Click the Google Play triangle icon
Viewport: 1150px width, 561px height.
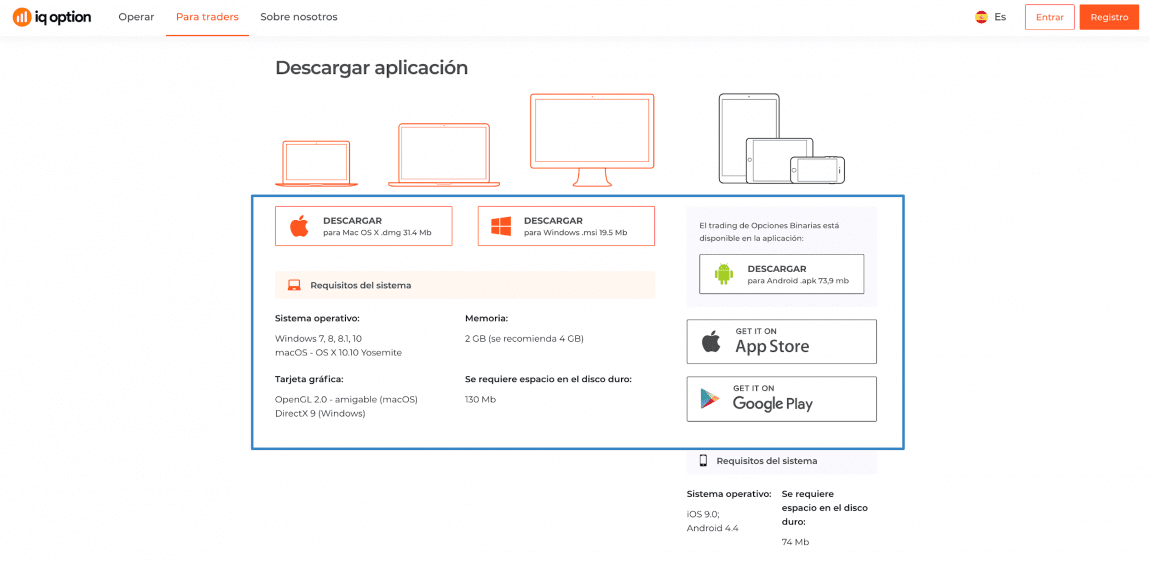[710, 398]
